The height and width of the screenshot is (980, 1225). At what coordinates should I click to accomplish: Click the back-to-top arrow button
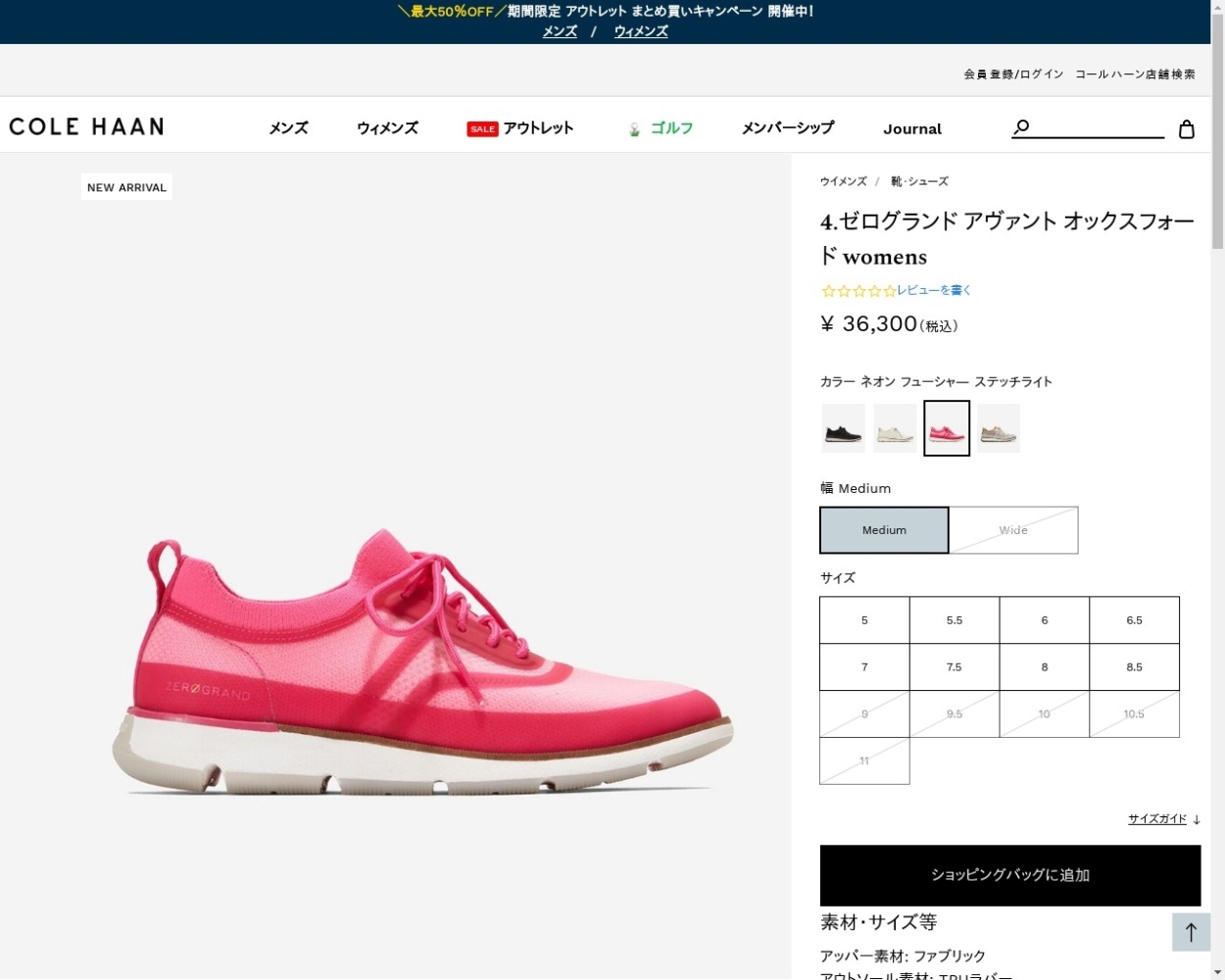tap(1192, 932)
